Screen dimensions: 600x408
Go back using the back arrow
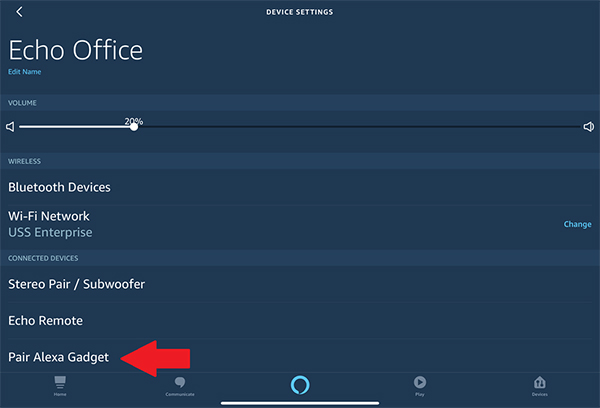click(x=19, y=12)
